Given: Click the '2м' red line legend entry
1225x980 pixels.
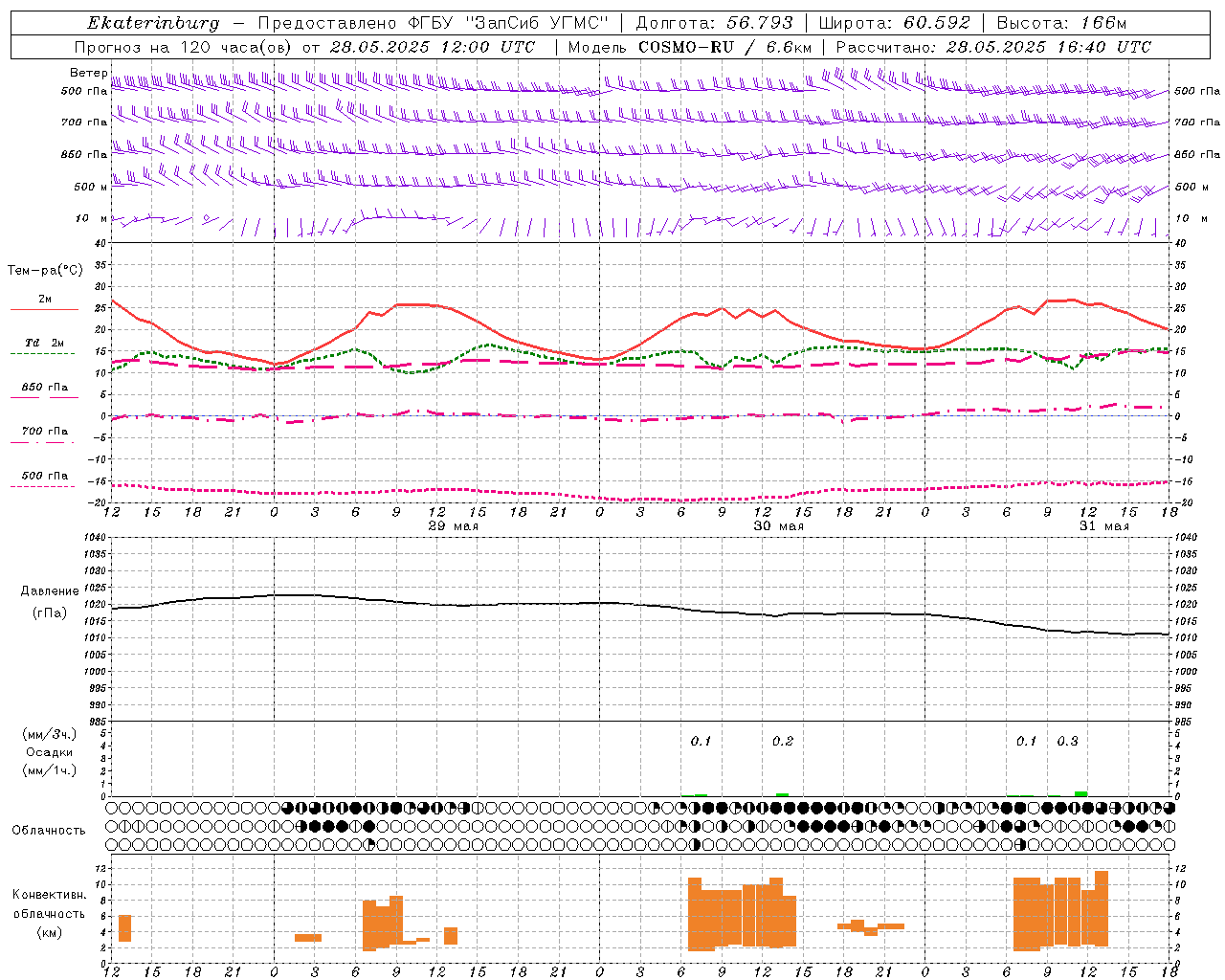Looking at the screenshot, I should [x=45, y=300].
